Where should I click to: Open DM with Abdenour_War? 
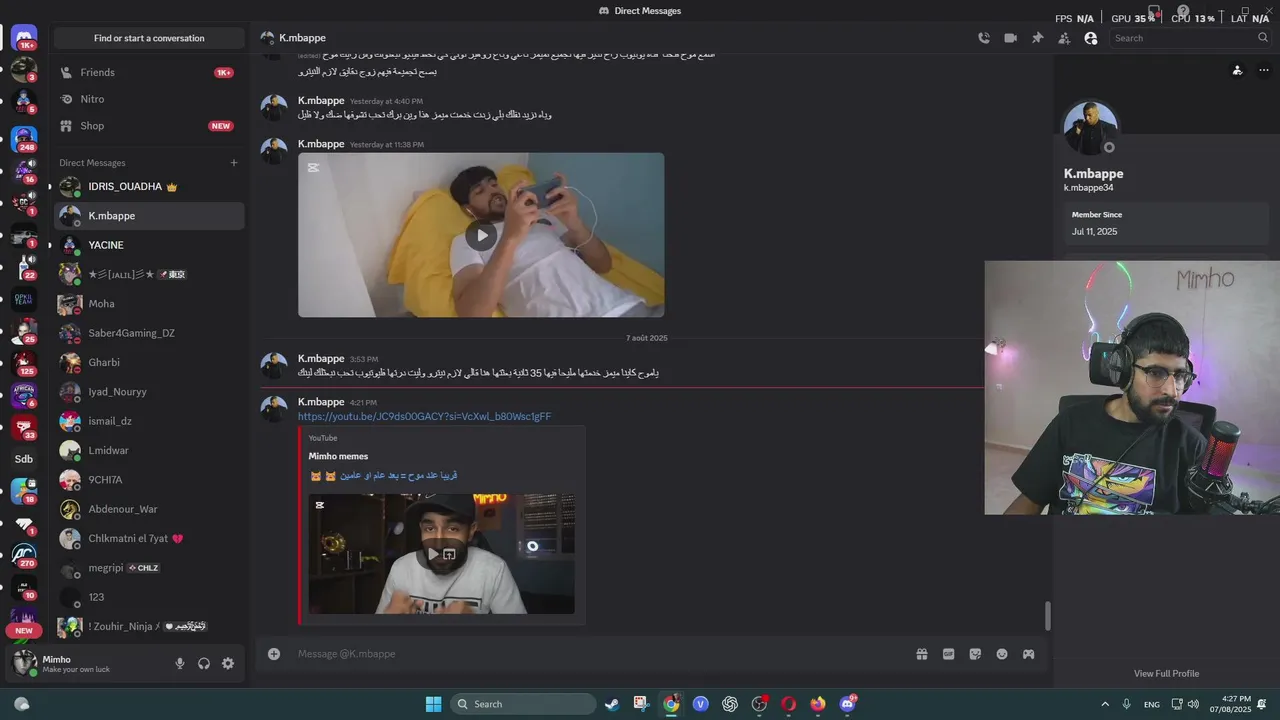[149, 509]
